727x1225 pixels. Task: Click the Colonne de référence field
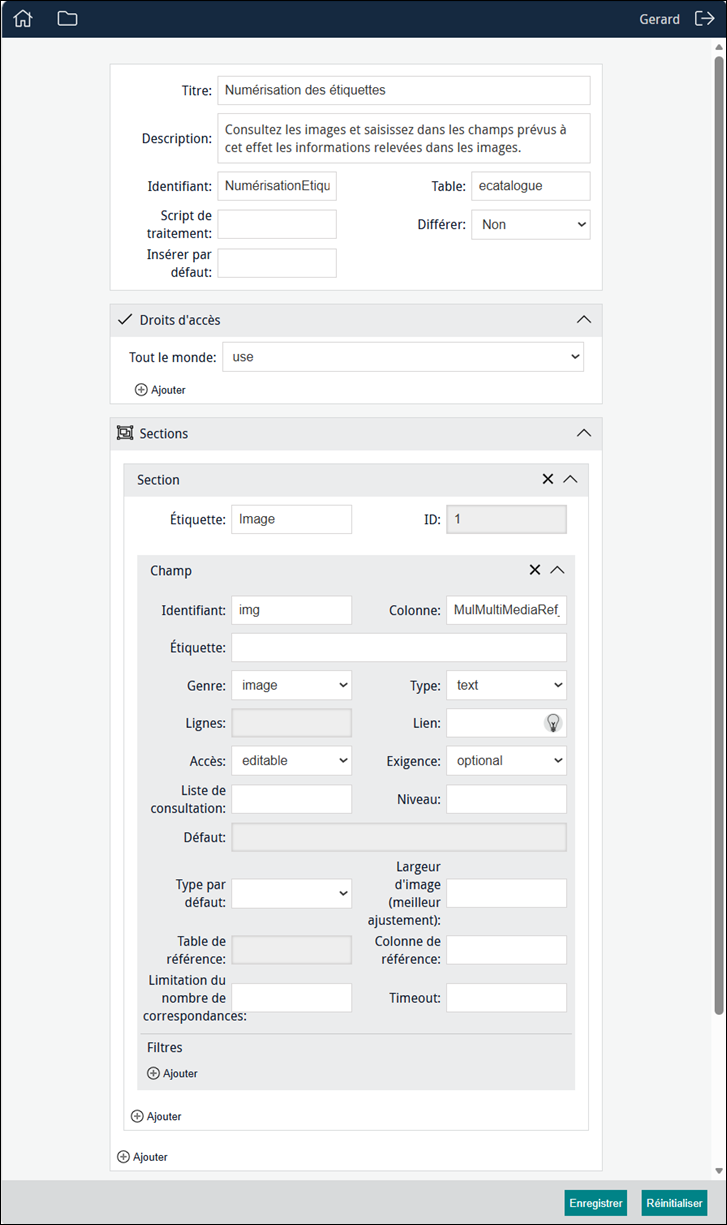coord(506,950)
